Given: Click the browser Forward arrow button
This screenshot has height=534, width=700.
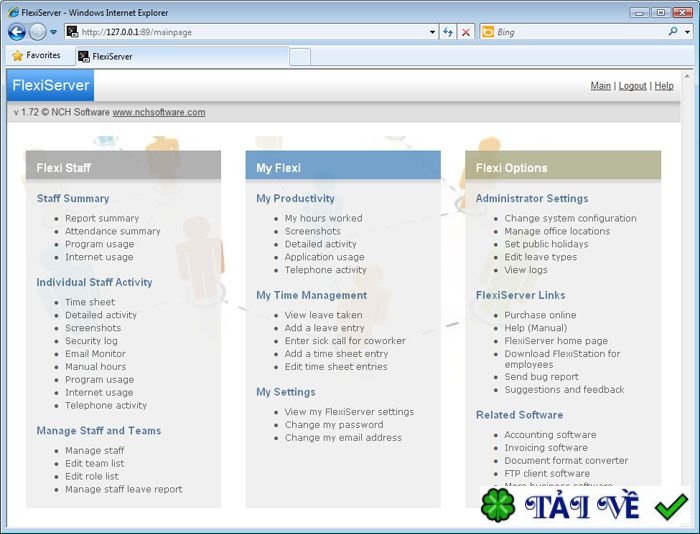Looking at the screenshot, I should pyautogui.click(x=38, y=32).
